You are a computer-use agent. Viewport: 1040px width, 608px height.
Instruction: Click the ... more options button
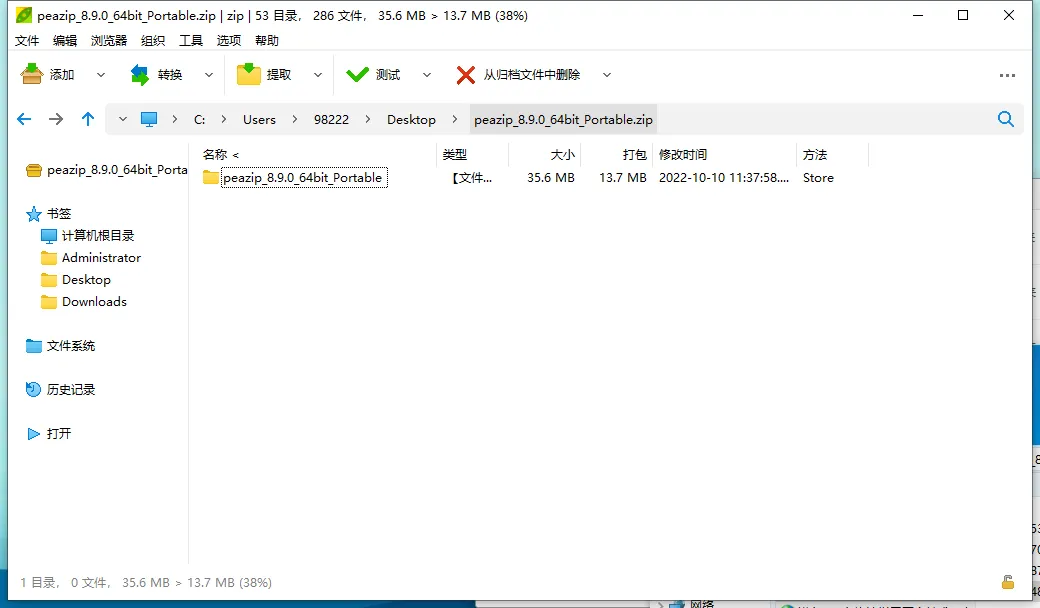(x=1005, y=74)
